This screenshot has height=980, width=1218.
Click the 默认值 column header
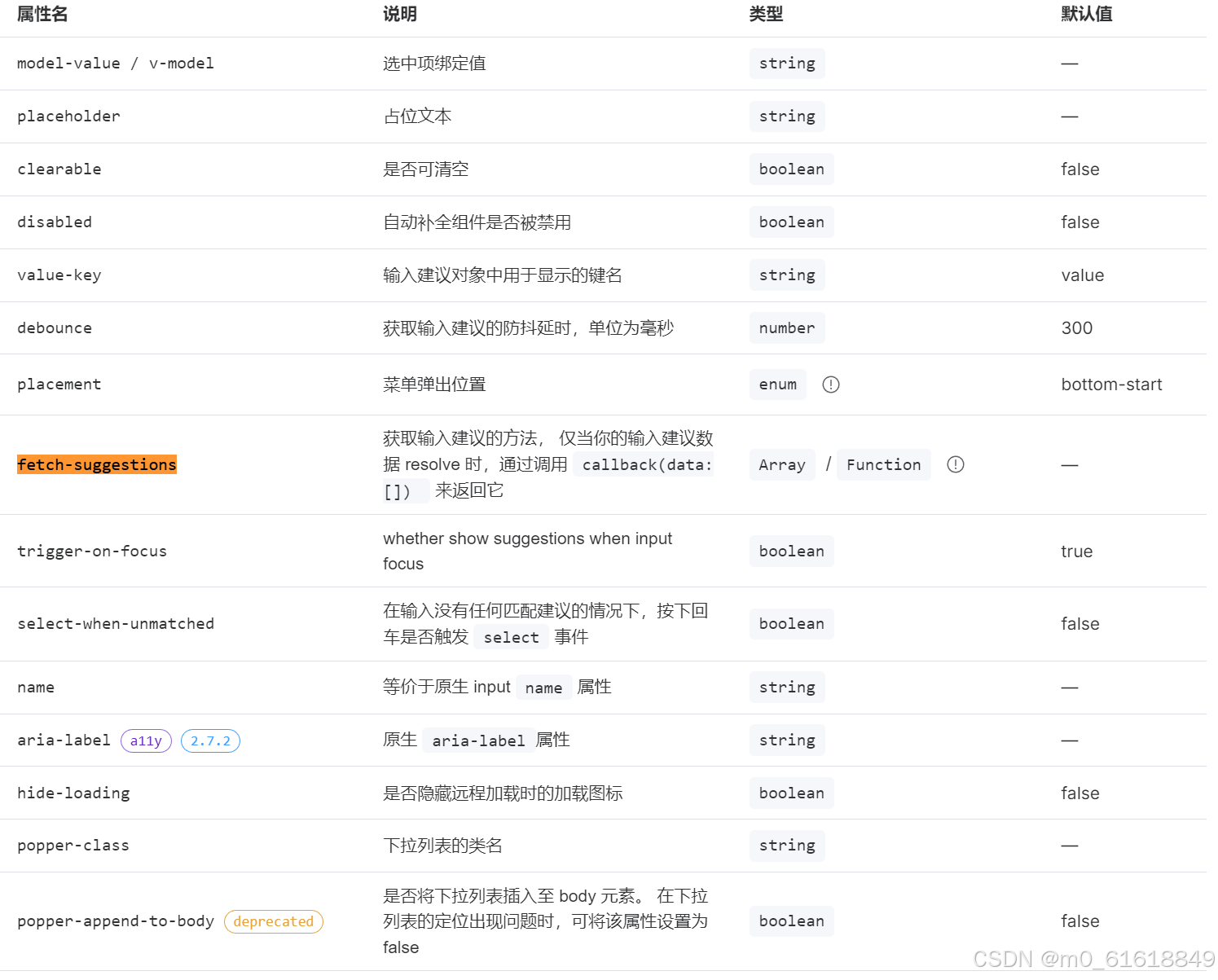tap(1087, 14)
